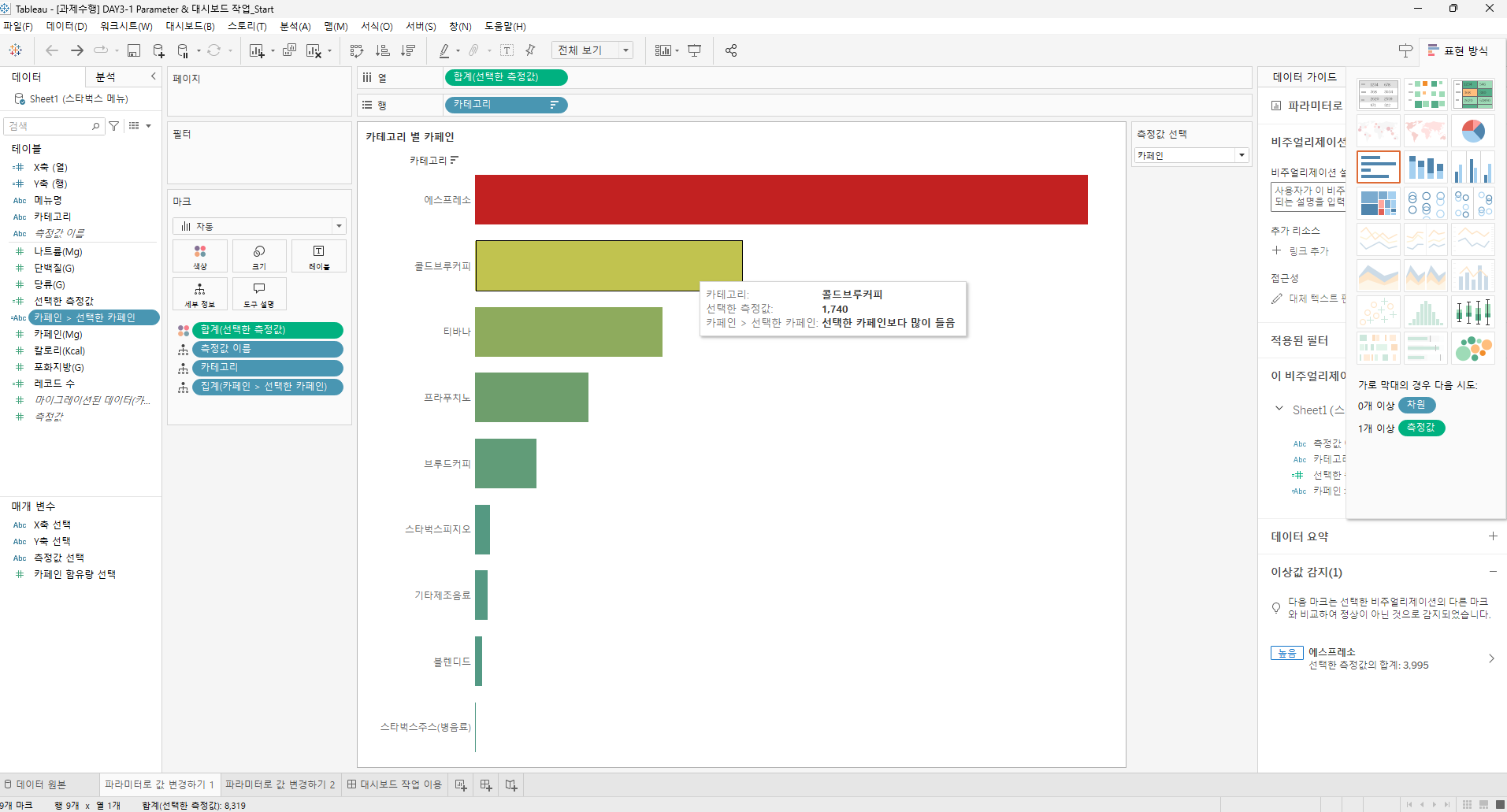Viewport: 1507px width, 812px height.
Task: Toggle the 표현 방식 Show Me panel
Action: 1458,50
